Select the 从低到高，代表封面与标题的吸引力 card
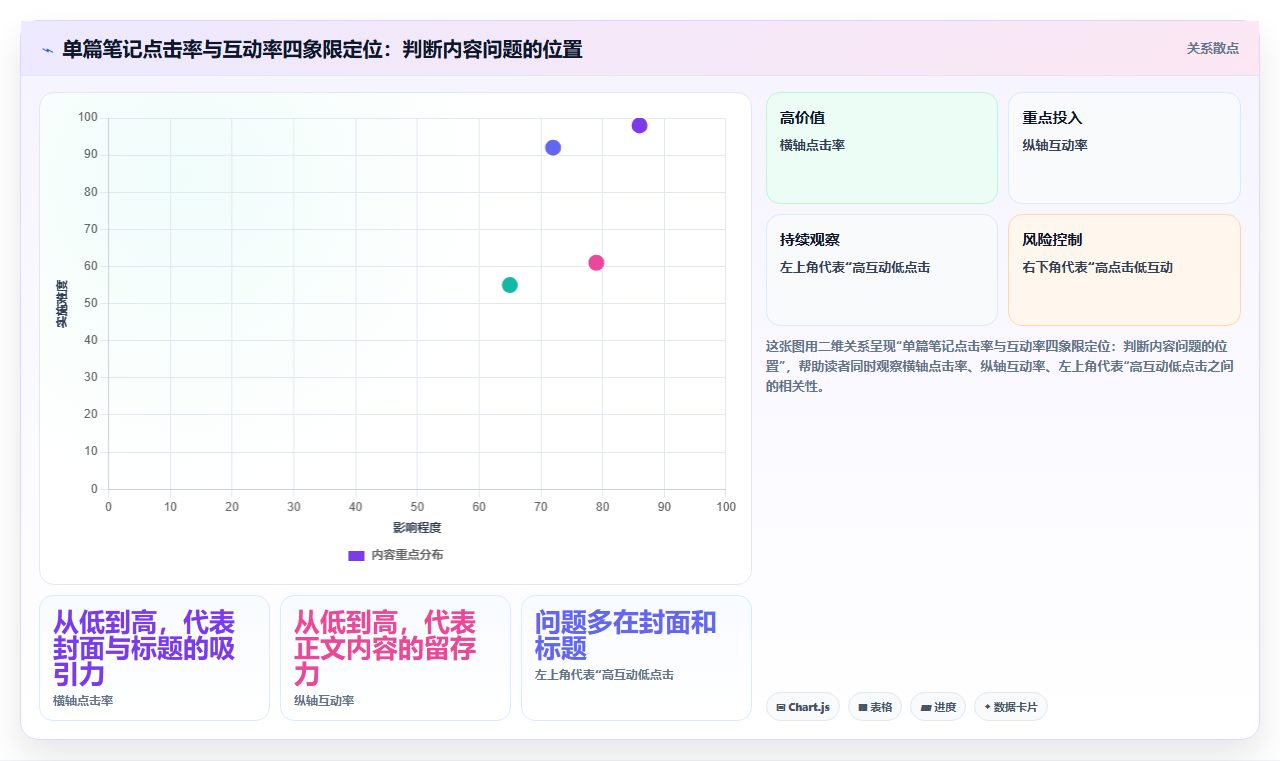The image size is (1280, 761). click(154, 658)
